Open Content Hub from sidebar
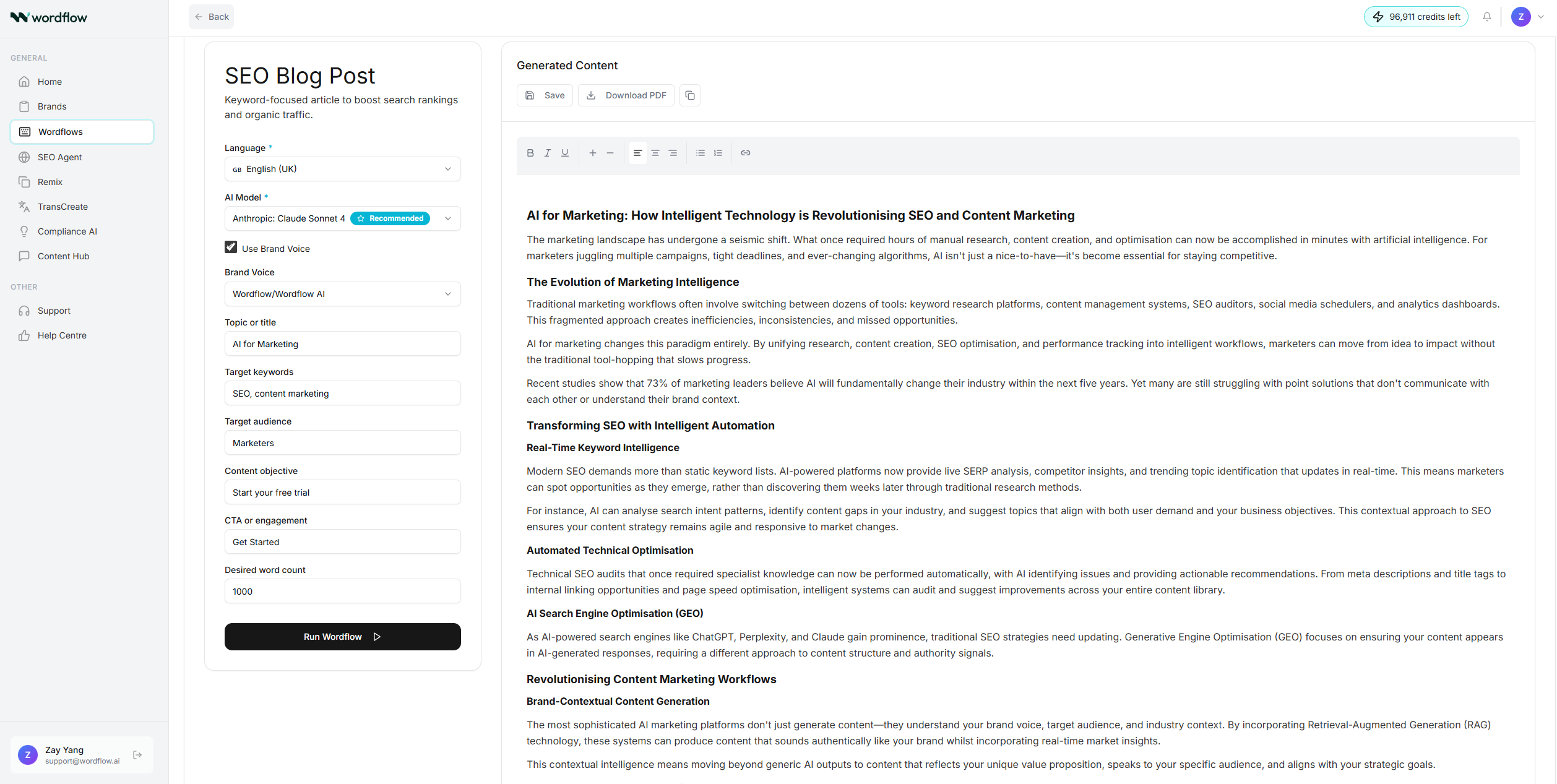 tap(63, 256)
